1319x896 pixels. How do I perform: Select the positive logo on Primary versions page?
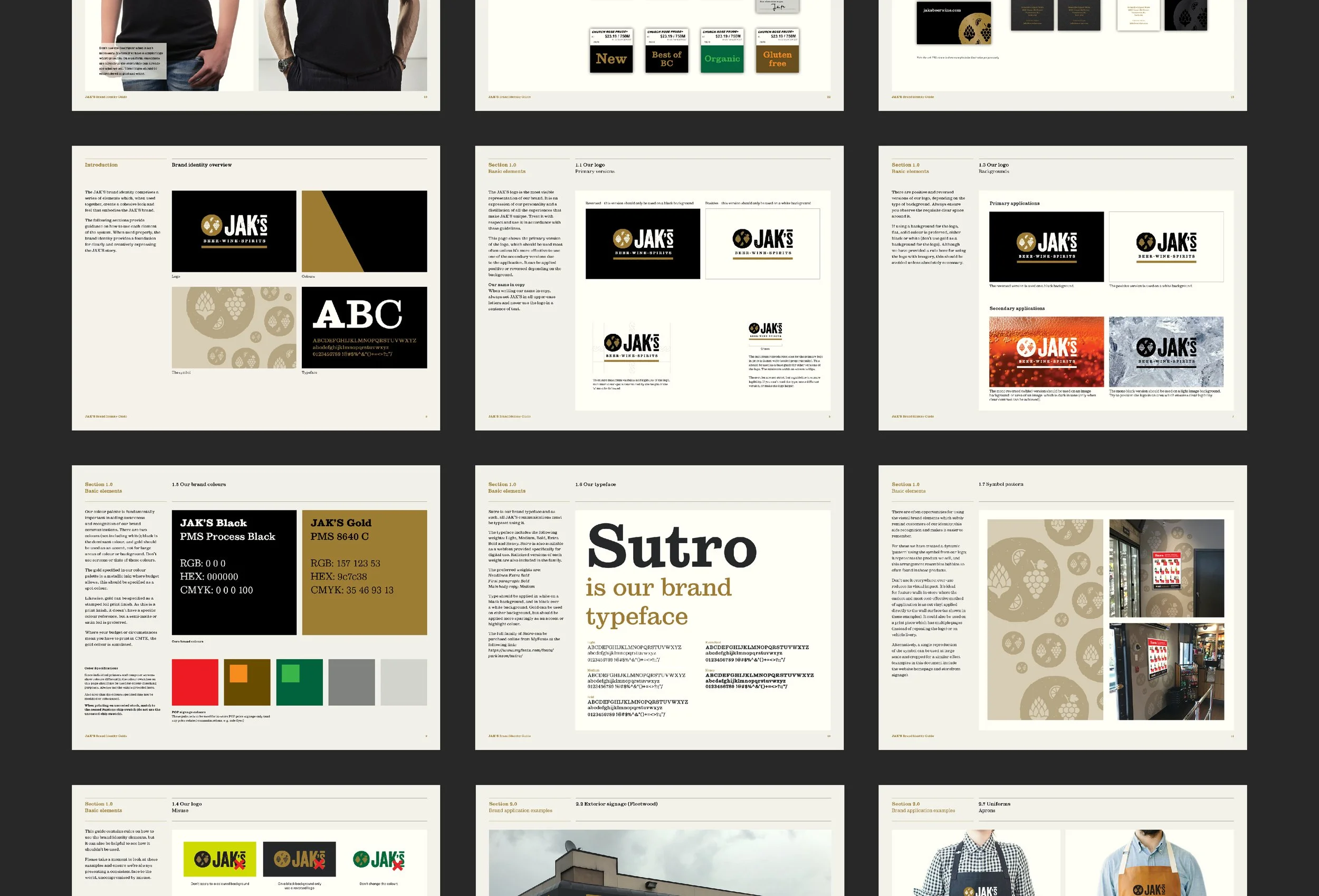(762, 244)
